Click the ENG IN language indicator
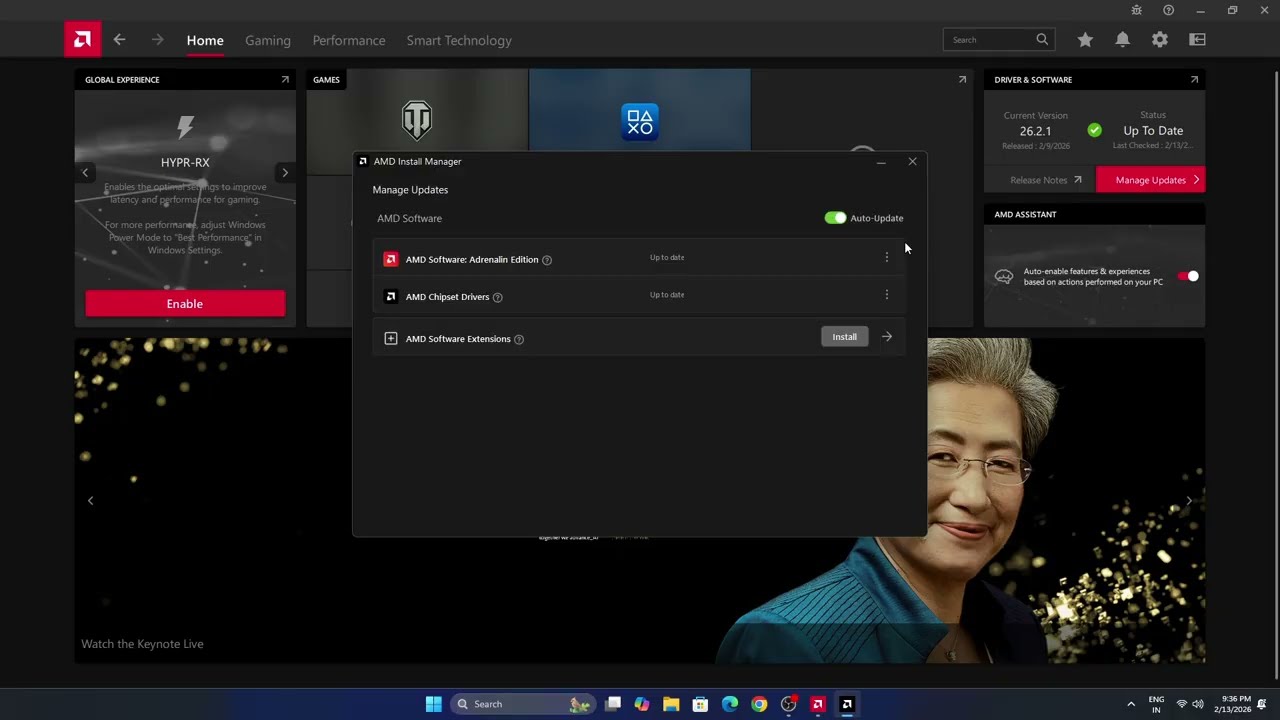 click(x=1156, y=704)
